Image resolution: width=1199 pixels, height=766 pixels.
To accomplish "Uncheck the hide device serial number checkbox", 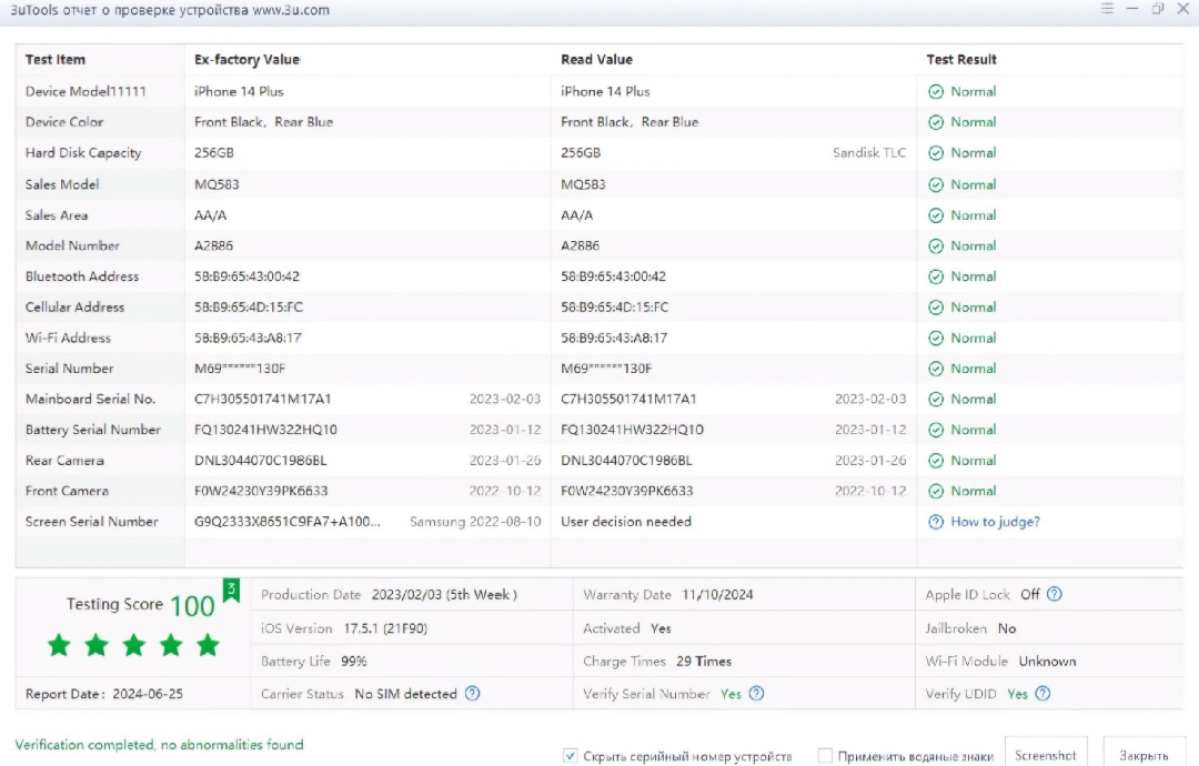I will 570,755.
